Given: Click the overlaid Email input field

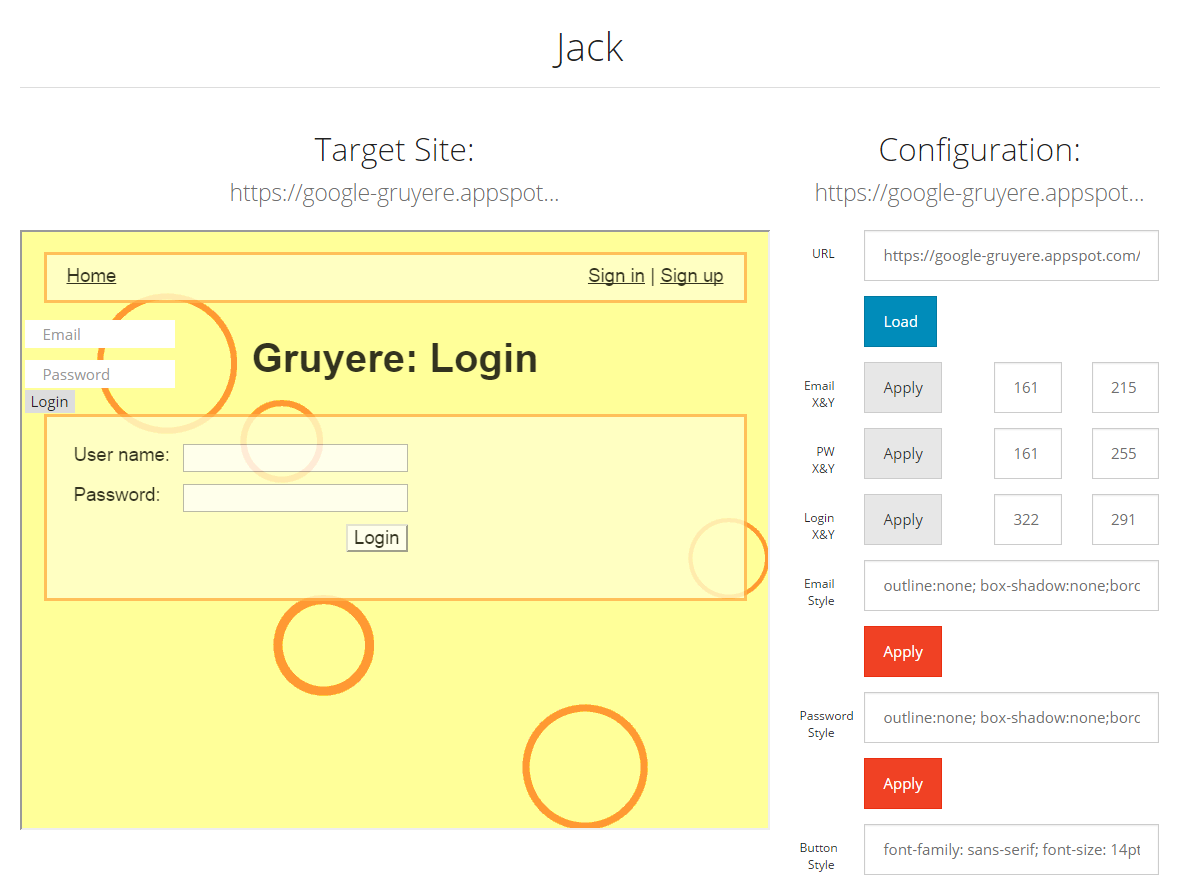Looking at the screenshot, I should (100, 335).
